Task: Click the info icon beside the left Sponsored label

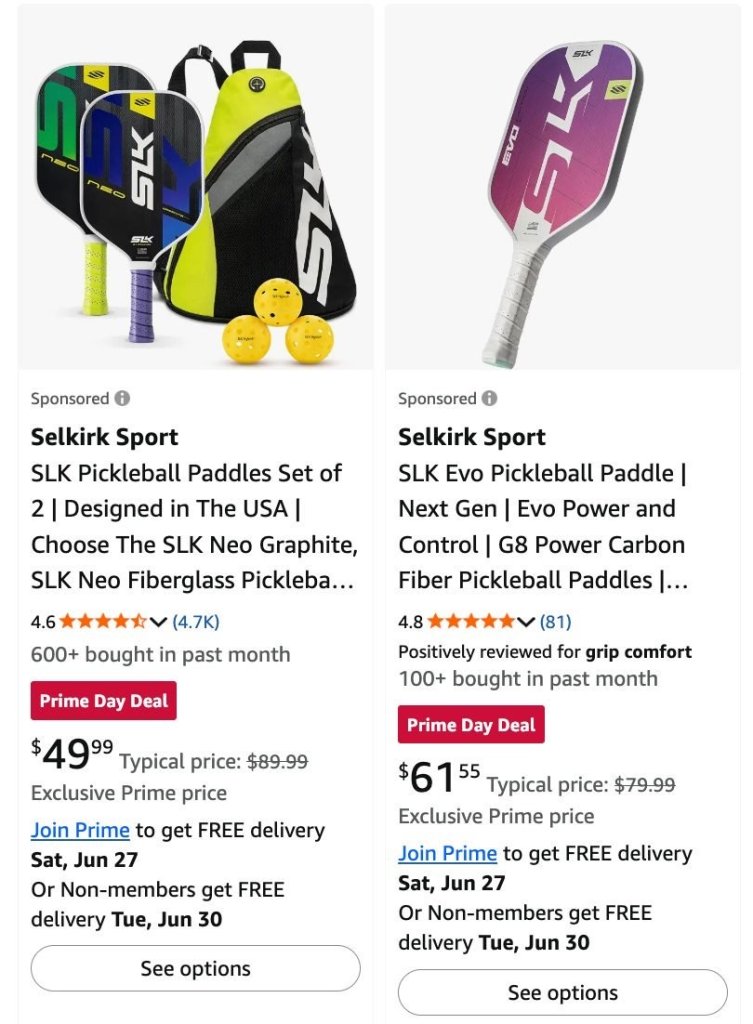Action: coord(122,398)
